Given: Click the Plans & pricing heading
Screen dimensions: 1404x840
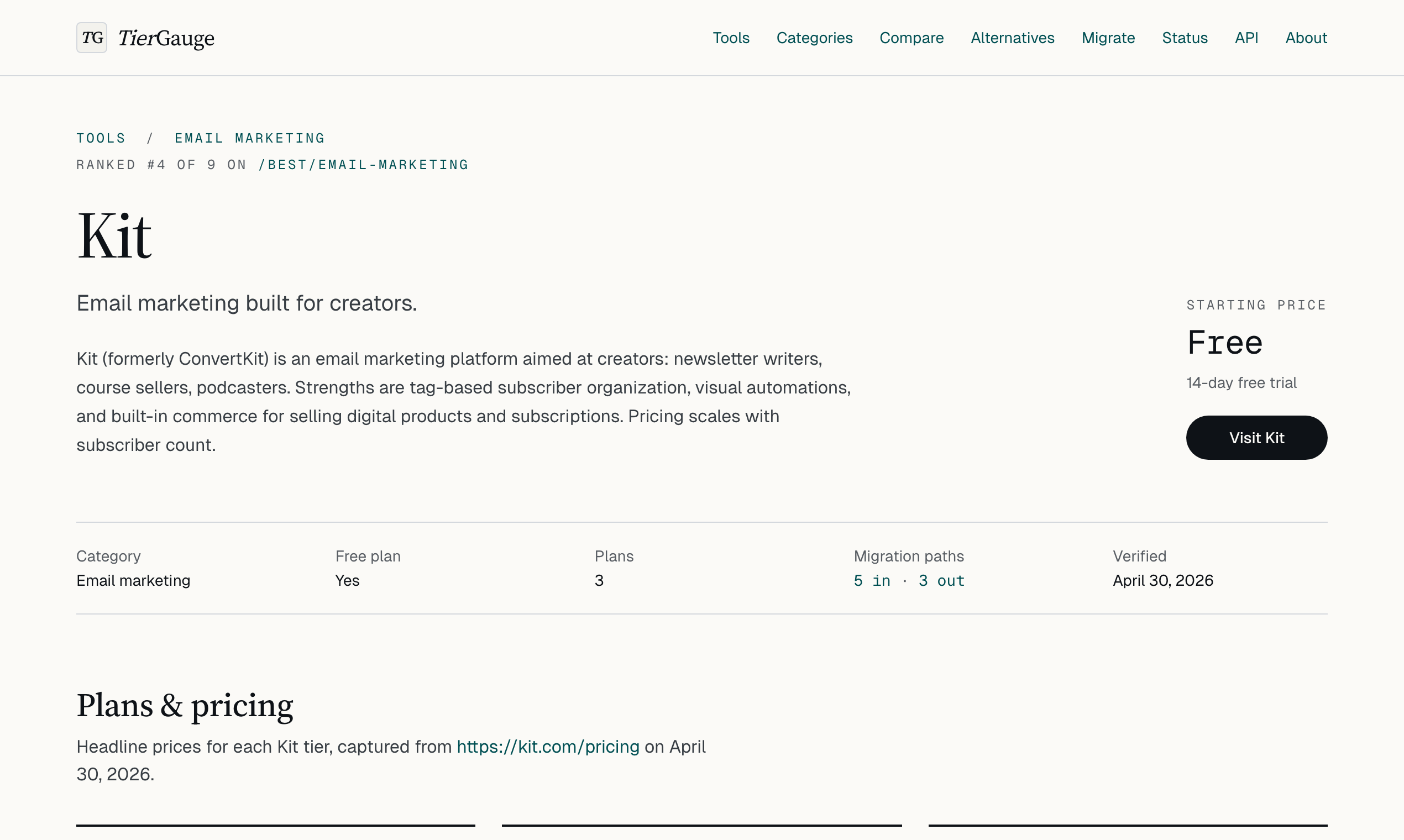Looking at the screenshot, I should click(185, 706).
